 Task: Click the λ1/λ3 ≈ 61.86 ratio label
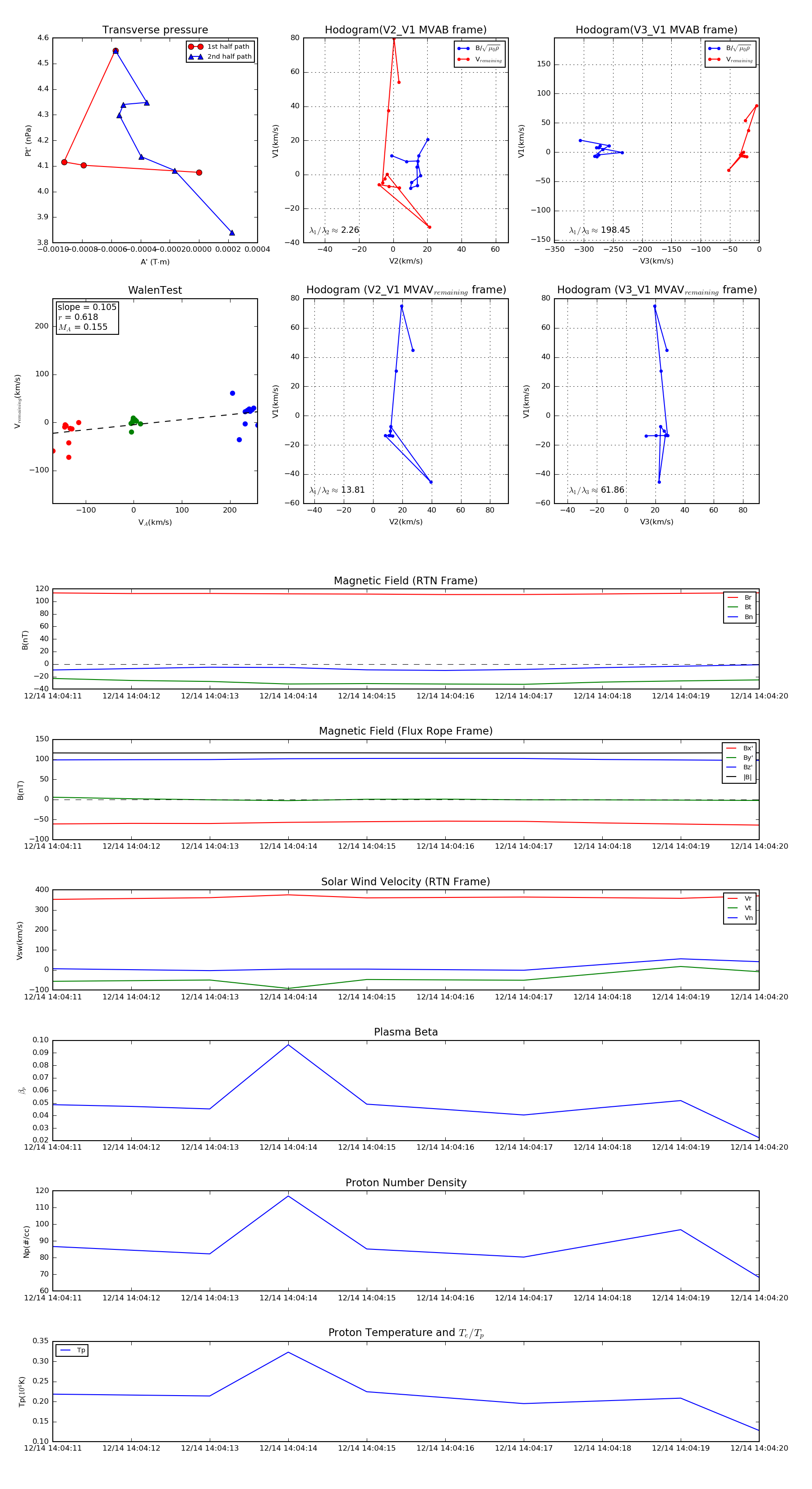coord(596,490)
